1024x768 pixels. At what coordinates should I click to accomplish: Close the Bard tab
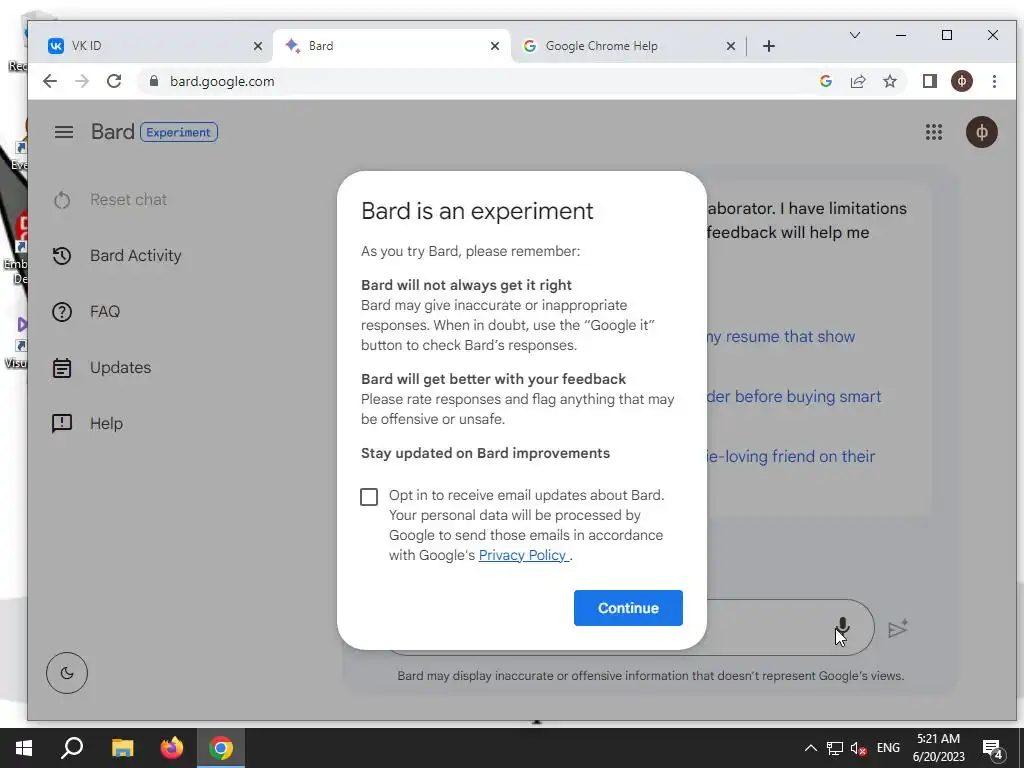point(495,46)
